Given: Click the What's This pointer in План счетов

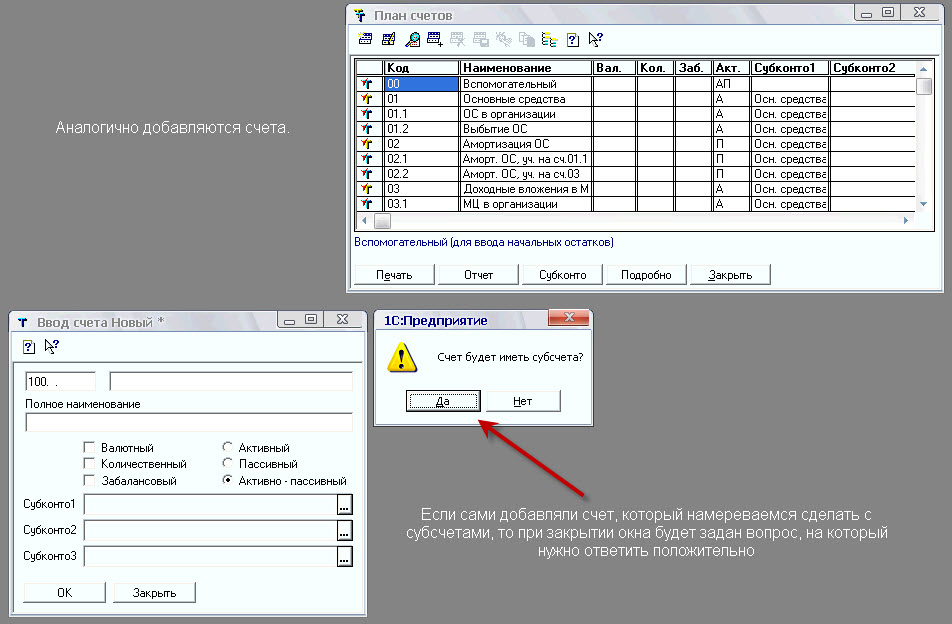Looking at the screenshot, I should (x=596, y=40).
